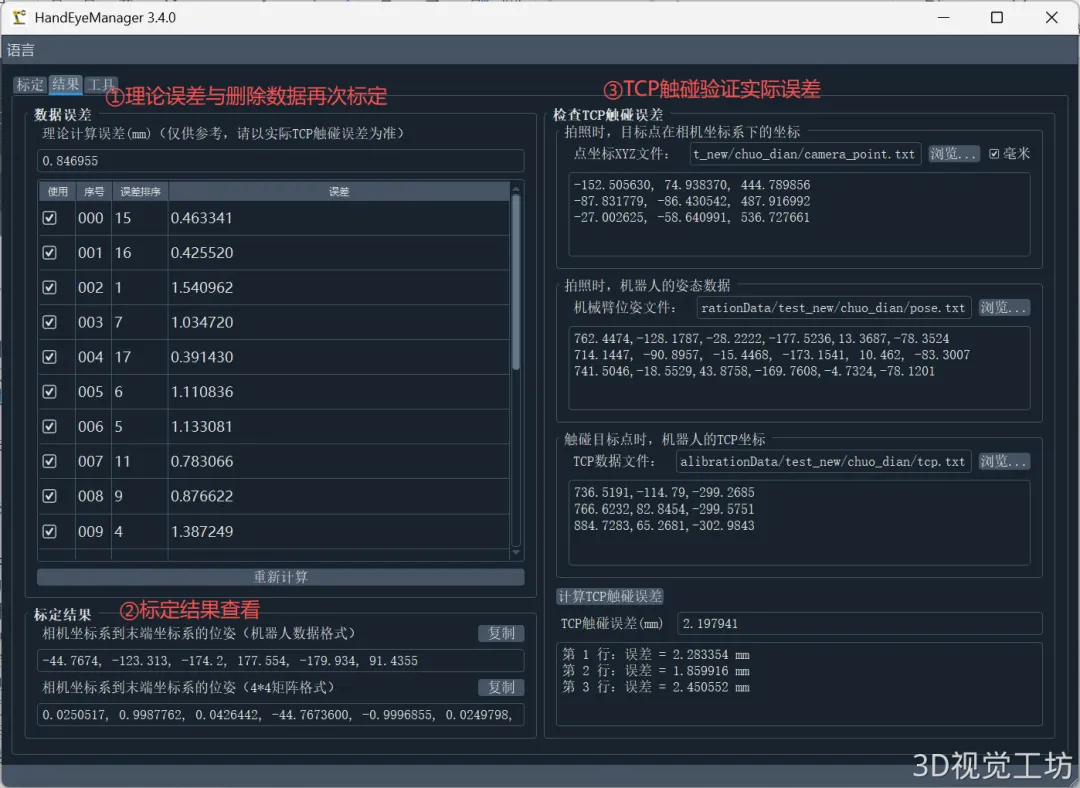Copy the 4*4 matrix with second 复制 button
The width and height of the screenshot is (1080, 788).
[x=501, y=687]
